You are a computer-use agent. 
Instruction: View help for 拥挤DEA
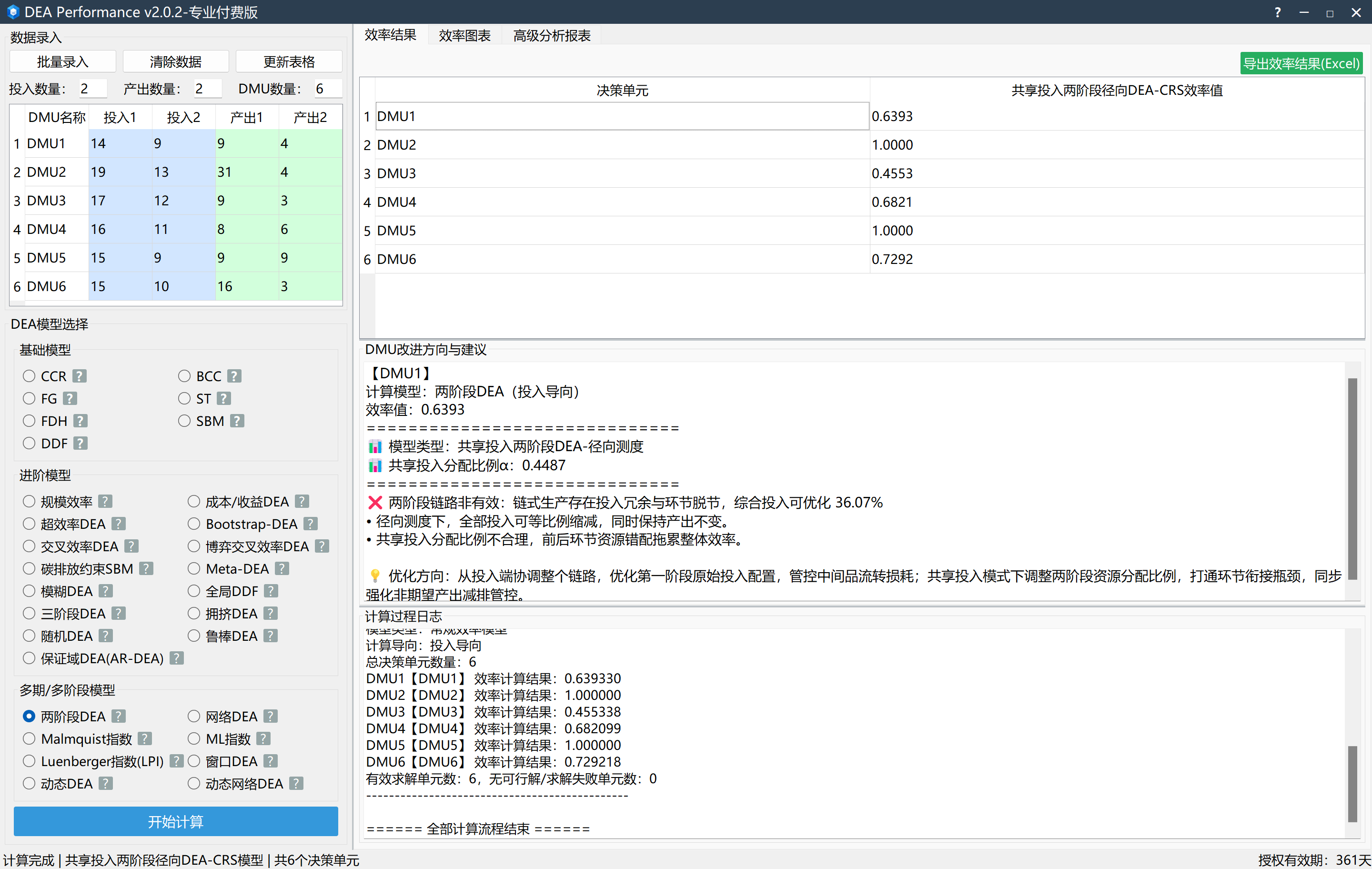pyautogui.click(x=271, y=614)
